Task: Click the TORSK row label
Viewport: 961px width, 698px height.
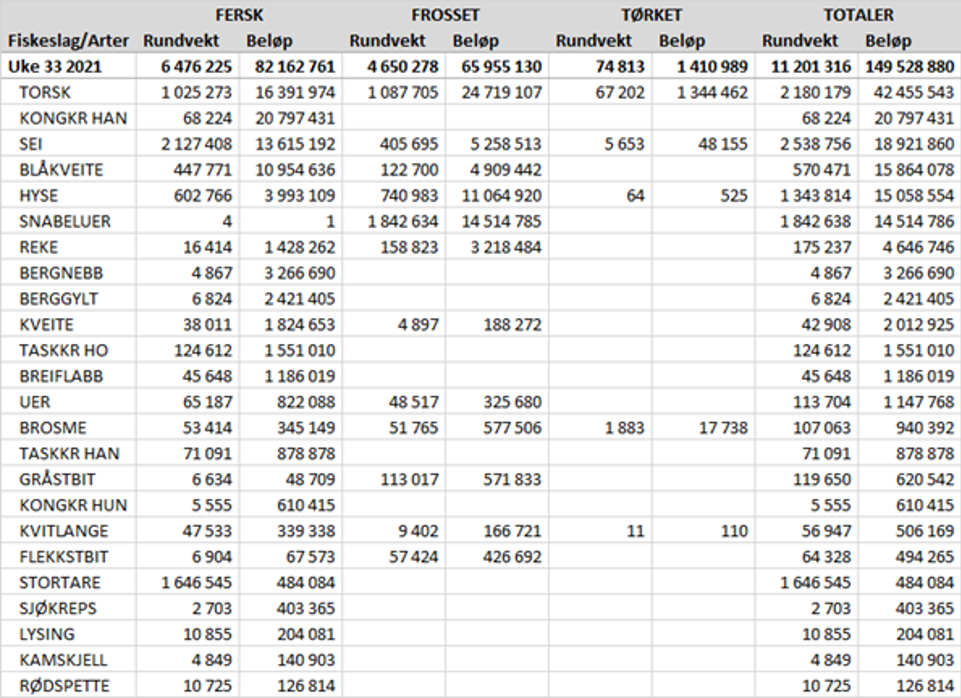Action: [47, 92]
